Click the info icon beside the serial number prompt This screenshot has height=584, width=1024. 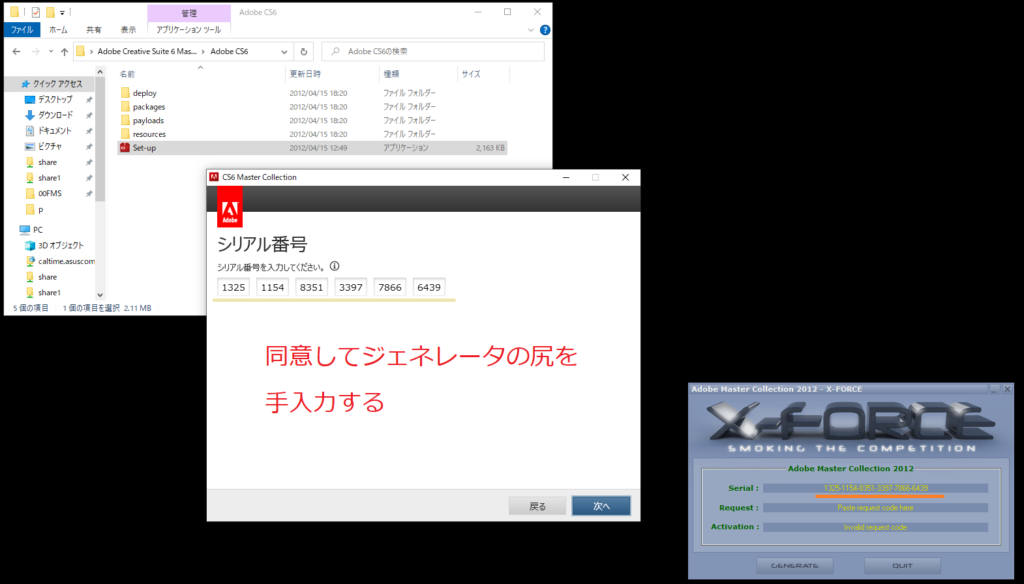pyautogui.click(x=334, y=267)
